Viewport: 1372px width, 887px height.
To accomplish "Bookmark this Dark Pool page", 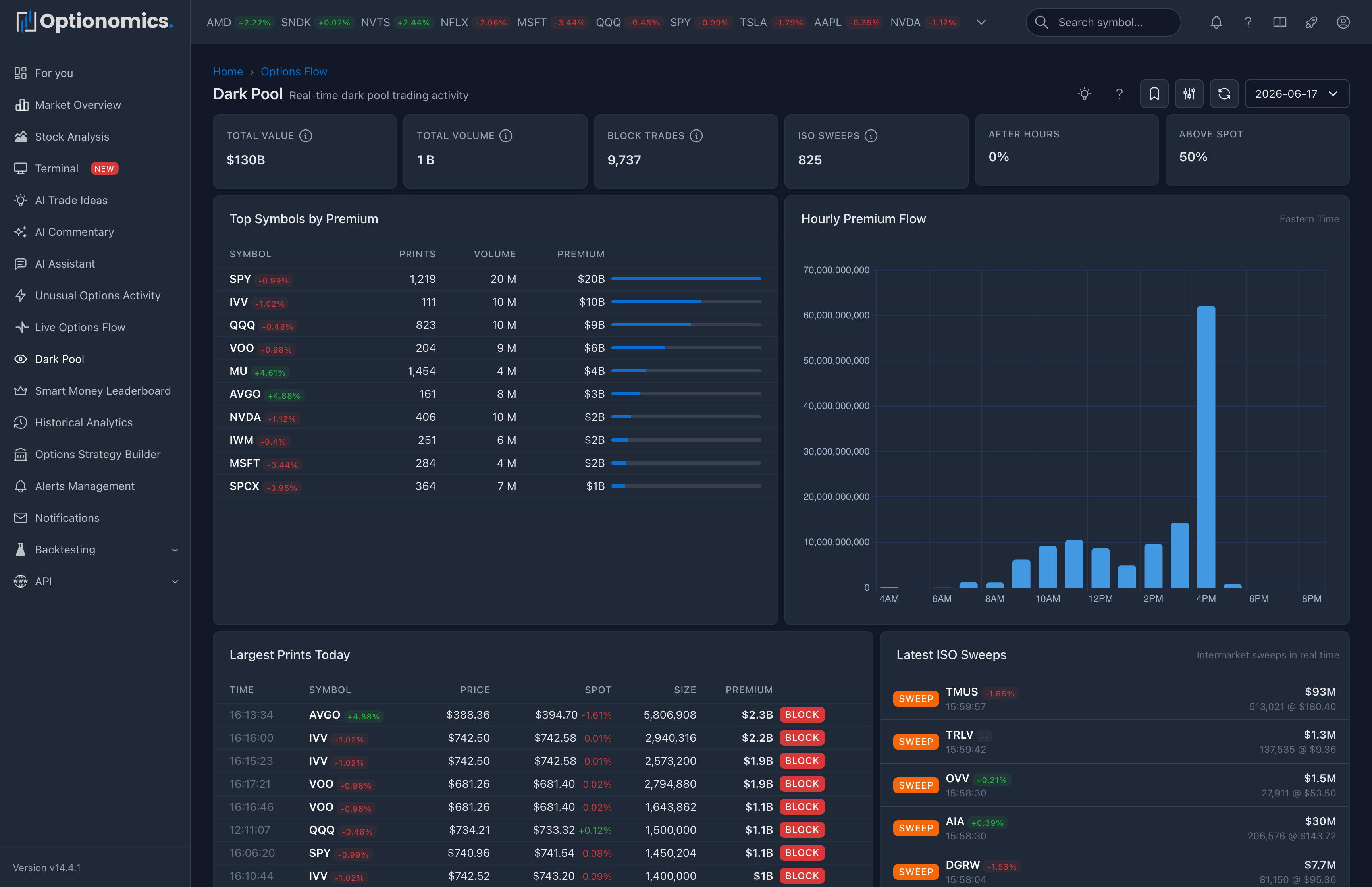I will 1154,94.
